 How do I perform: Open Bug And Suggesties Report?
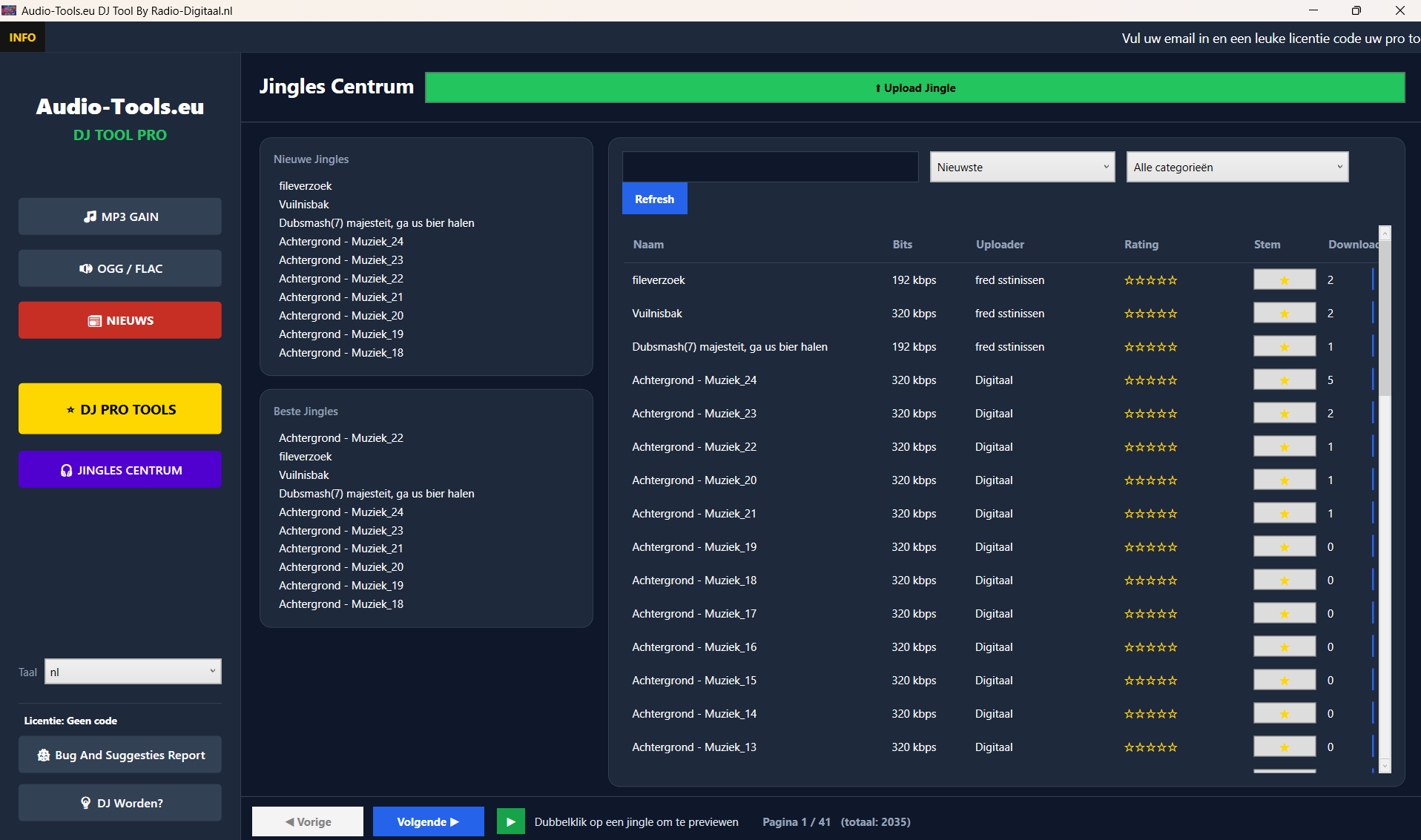click(120, 755)
